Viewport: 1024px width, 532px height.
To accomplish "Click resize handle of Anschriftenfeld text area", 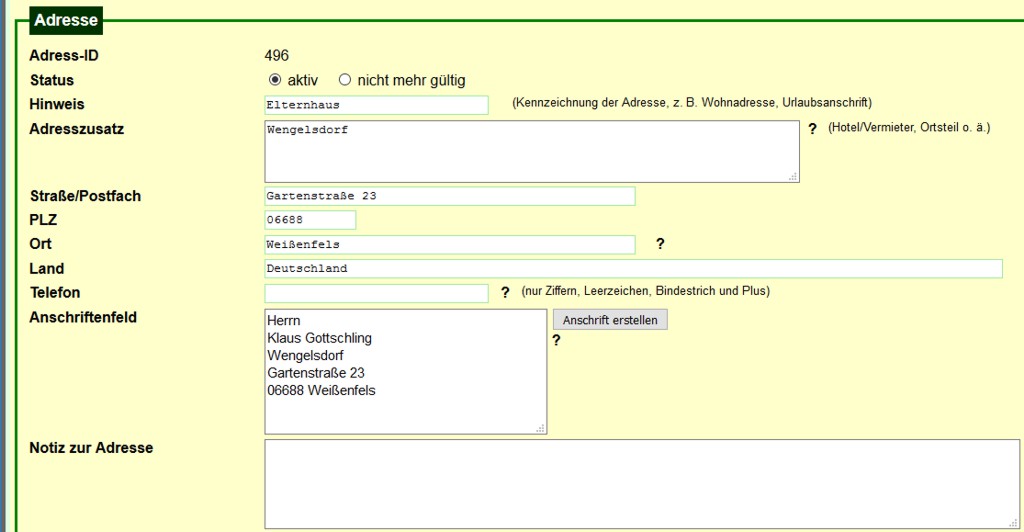I will [541, 428].
